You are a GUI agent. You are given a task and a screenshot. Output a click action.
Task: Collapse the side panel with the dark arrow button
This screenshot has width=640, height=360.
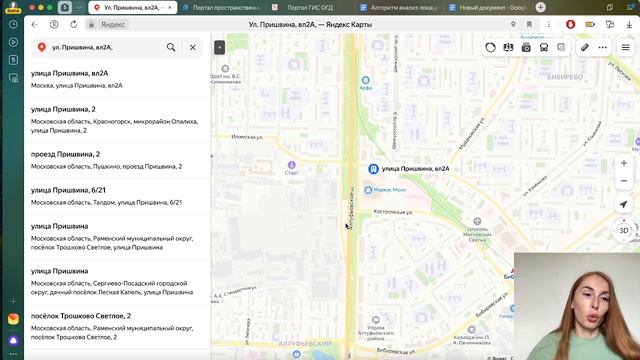click(x=220, y=47)
